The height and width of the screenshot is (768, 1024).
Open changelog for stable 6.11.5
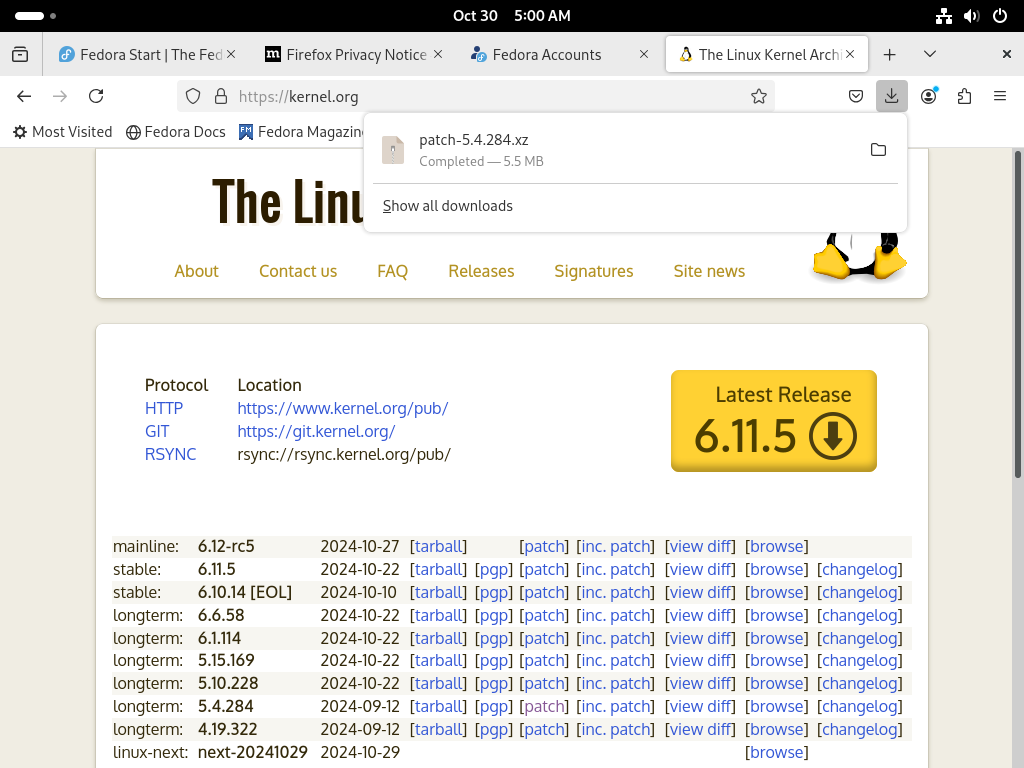coord(859,570)
